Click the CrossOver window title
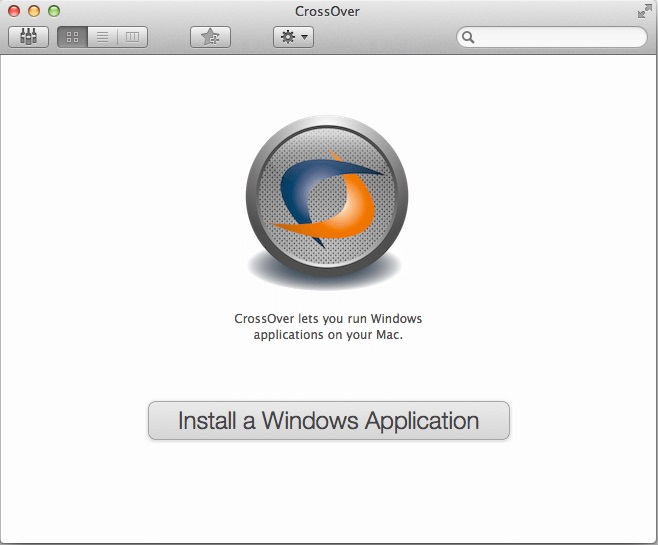Image resolution: width=658 pixels, height=545 pixels. (327, 11)
